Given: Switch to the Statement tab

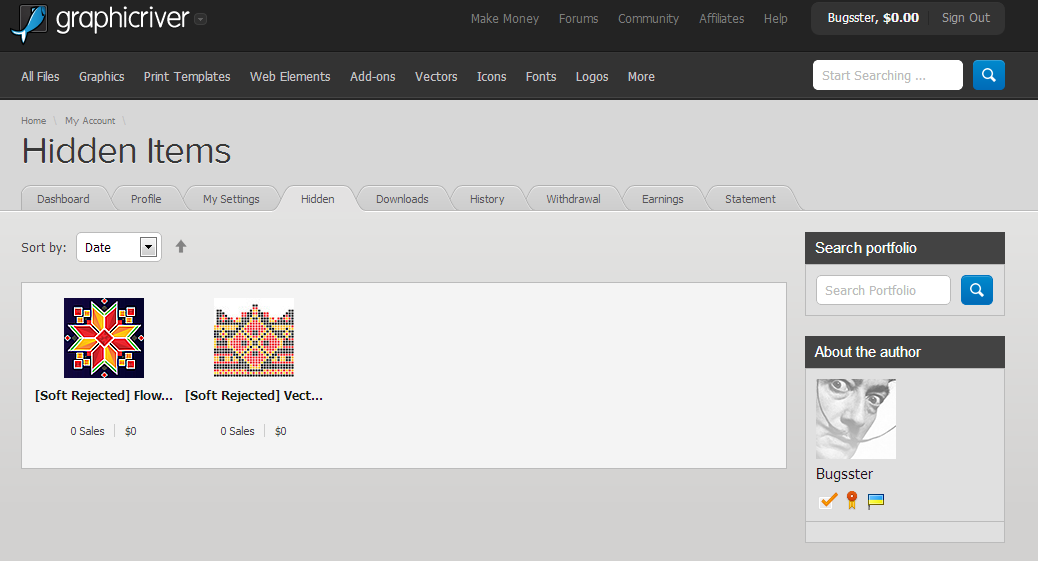Looking at the screenshot, I should pyautogui.click(x=750, y=199).
